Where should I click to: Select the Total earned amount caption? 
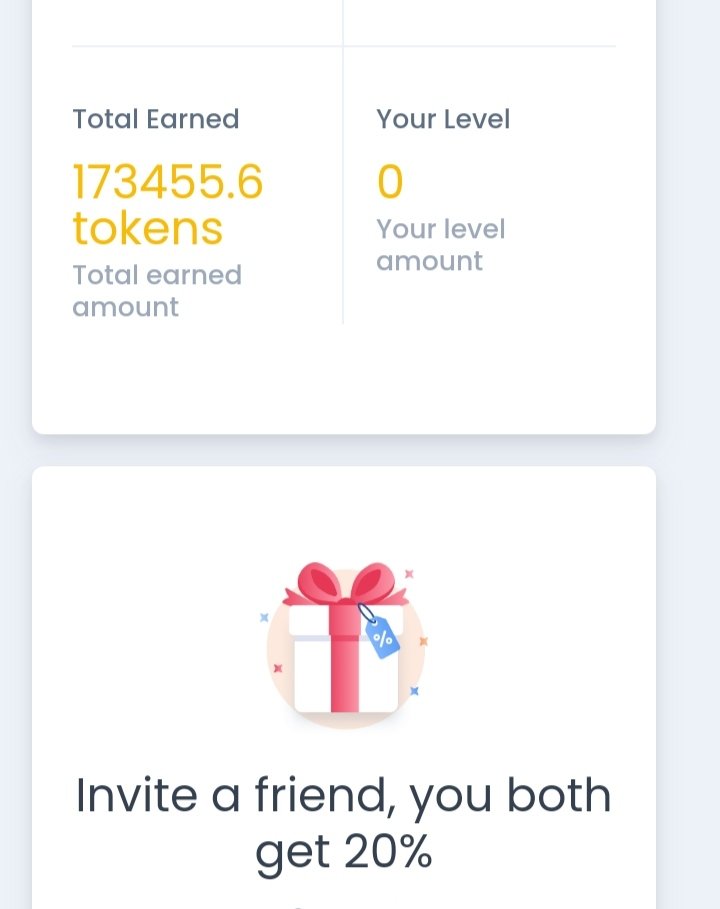157,290
